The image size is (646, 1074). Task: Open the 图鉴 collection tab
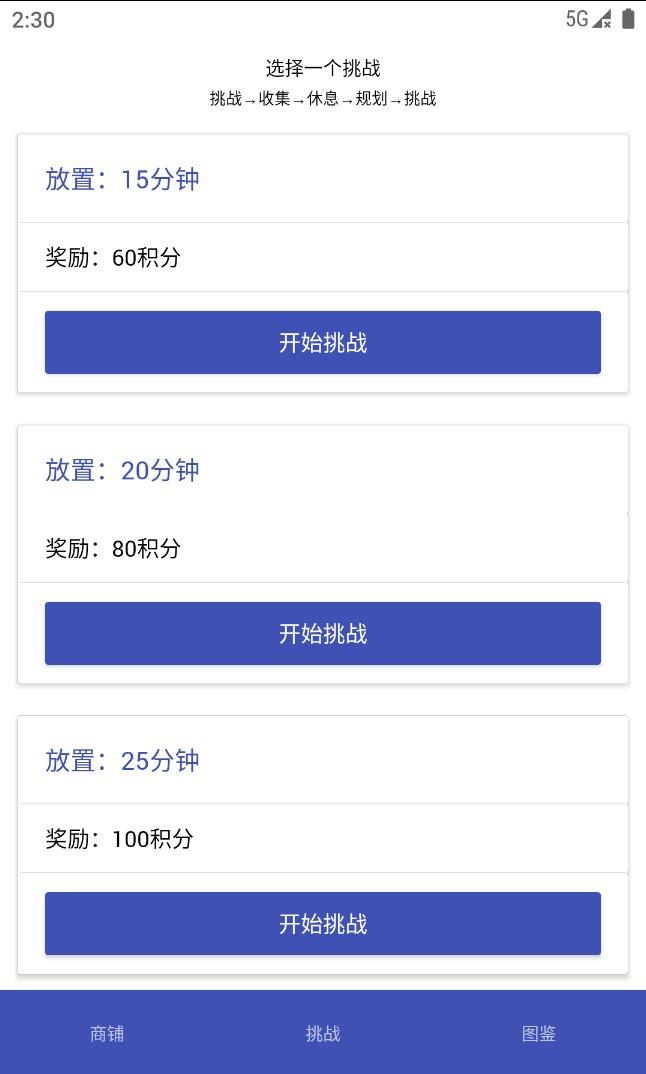pos(538,1033)
